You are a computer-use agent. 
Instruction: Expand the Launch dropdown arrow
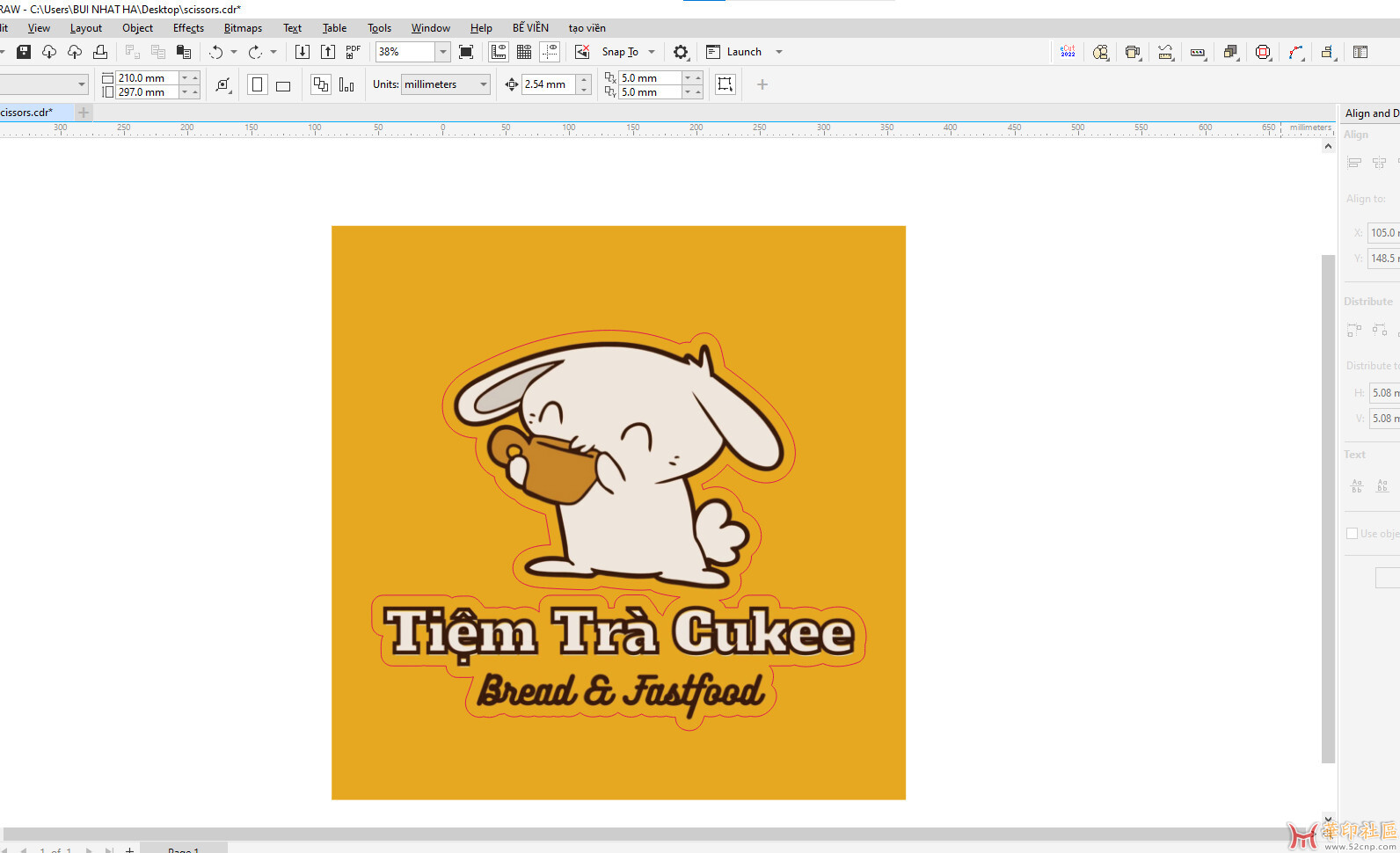click(x=779, y=52)
